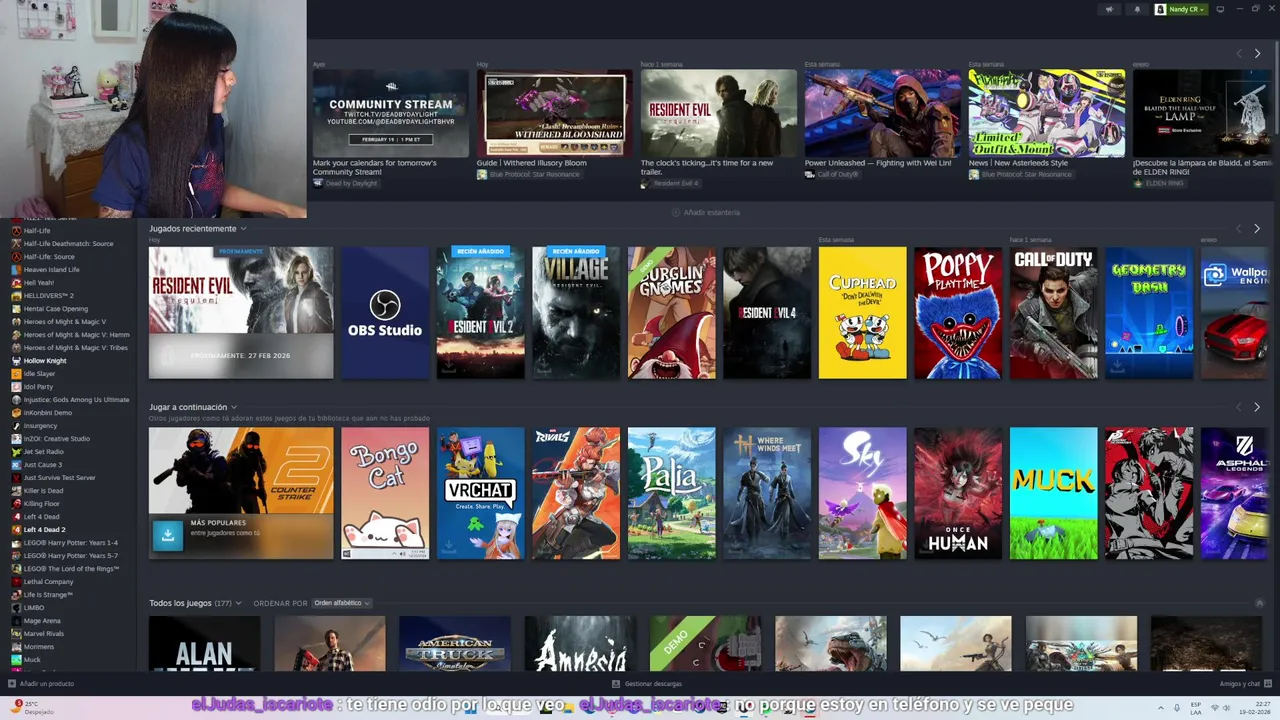Open Gestionar descargas
Screen dimensions: 1280x720
tap(647, 684)
